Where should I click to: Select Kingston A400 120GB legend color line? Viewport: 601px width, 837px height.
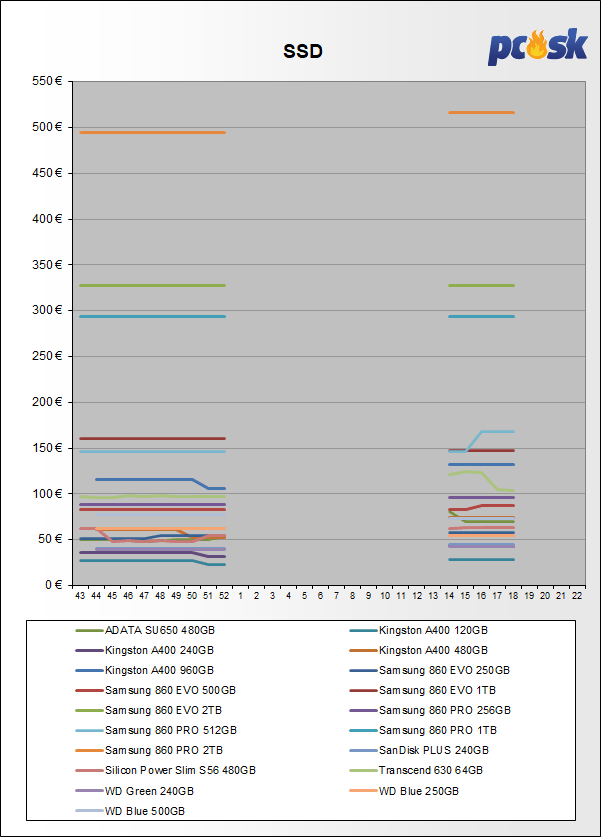[x=362, y=630]
